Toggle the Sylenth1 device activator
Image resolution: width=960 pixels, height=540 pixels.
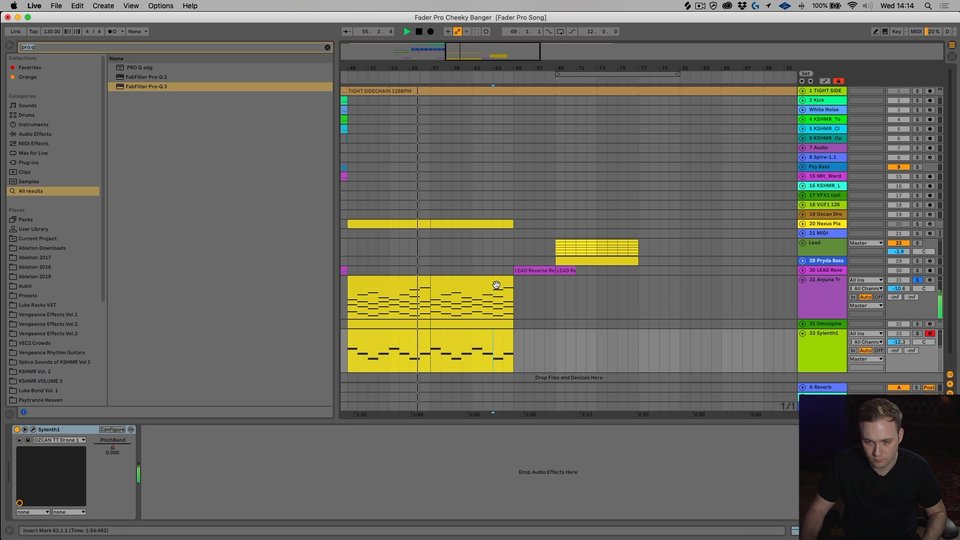click(x=17, y=429)
